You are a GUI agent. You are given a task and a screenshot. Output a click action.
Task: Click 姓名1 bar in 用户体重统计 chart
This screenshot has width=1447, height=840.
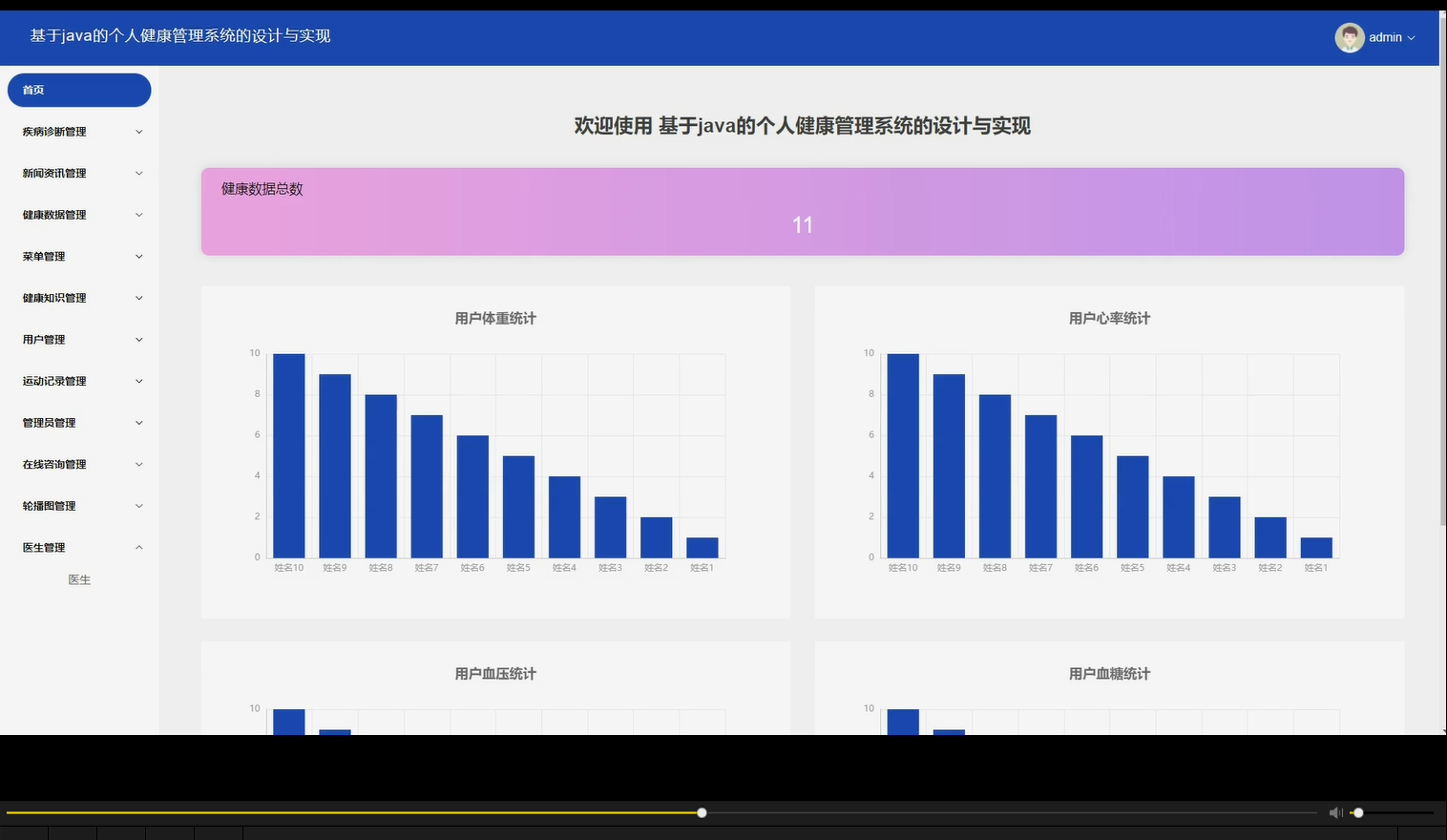[703, 548]
